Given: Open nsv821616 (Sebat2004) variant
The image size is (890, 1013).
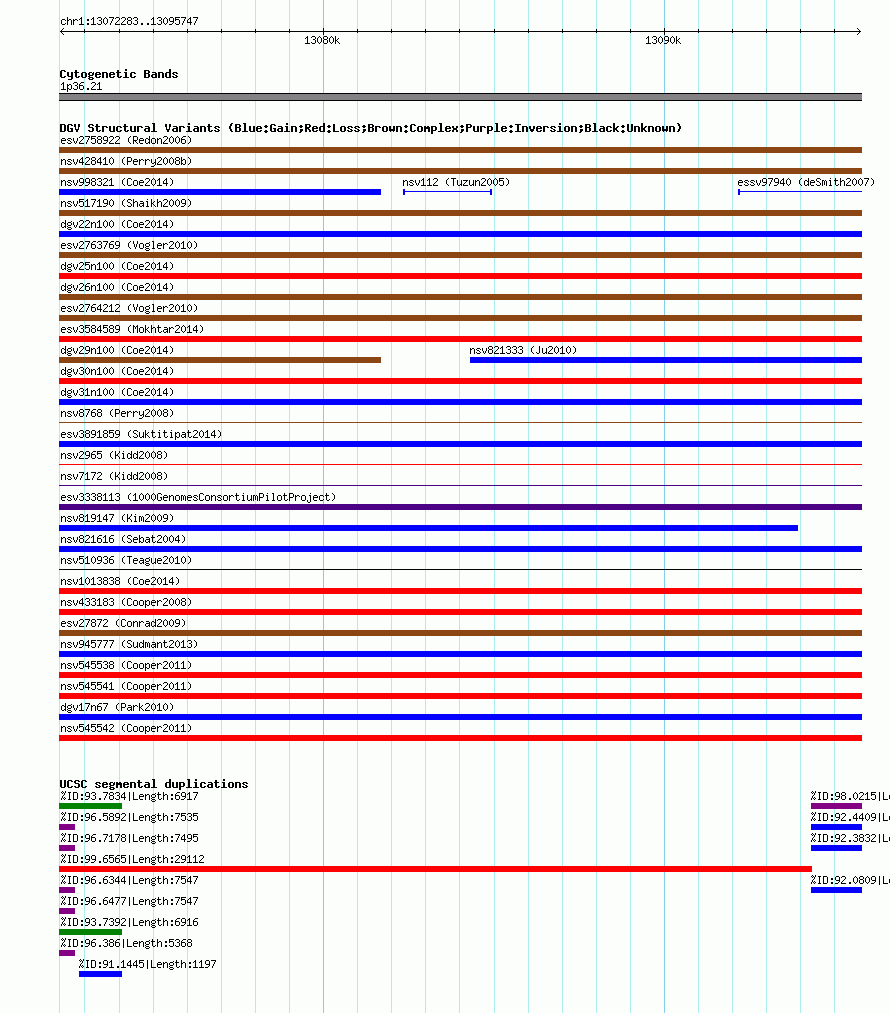Looking at the screenshot, I should [x=123, y=539].
